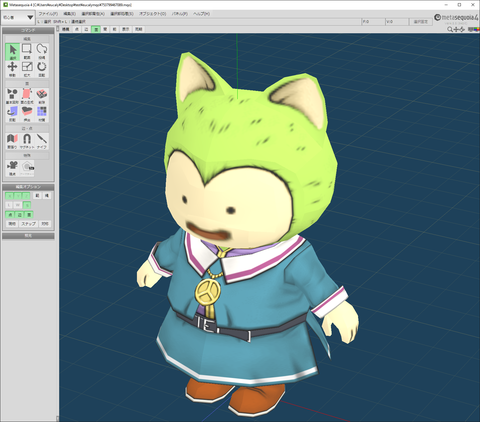Image resolution: width=480 pixels, height=422 pixels.
Task: Select the View camera (視点) tool
Action: [13, 168]
